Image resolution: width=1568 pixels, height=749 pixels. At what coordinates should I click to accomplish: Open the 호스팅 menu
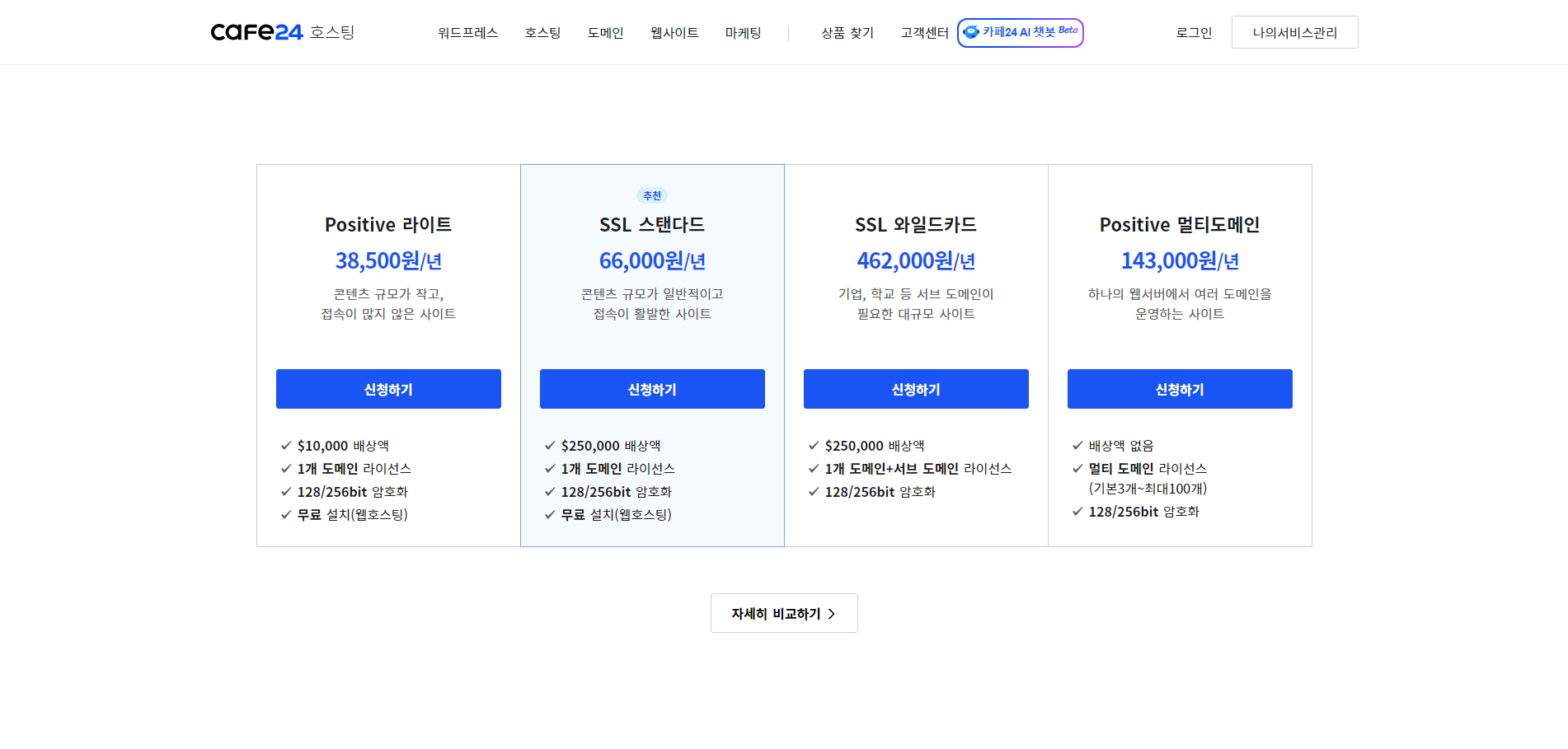[542, 32]
